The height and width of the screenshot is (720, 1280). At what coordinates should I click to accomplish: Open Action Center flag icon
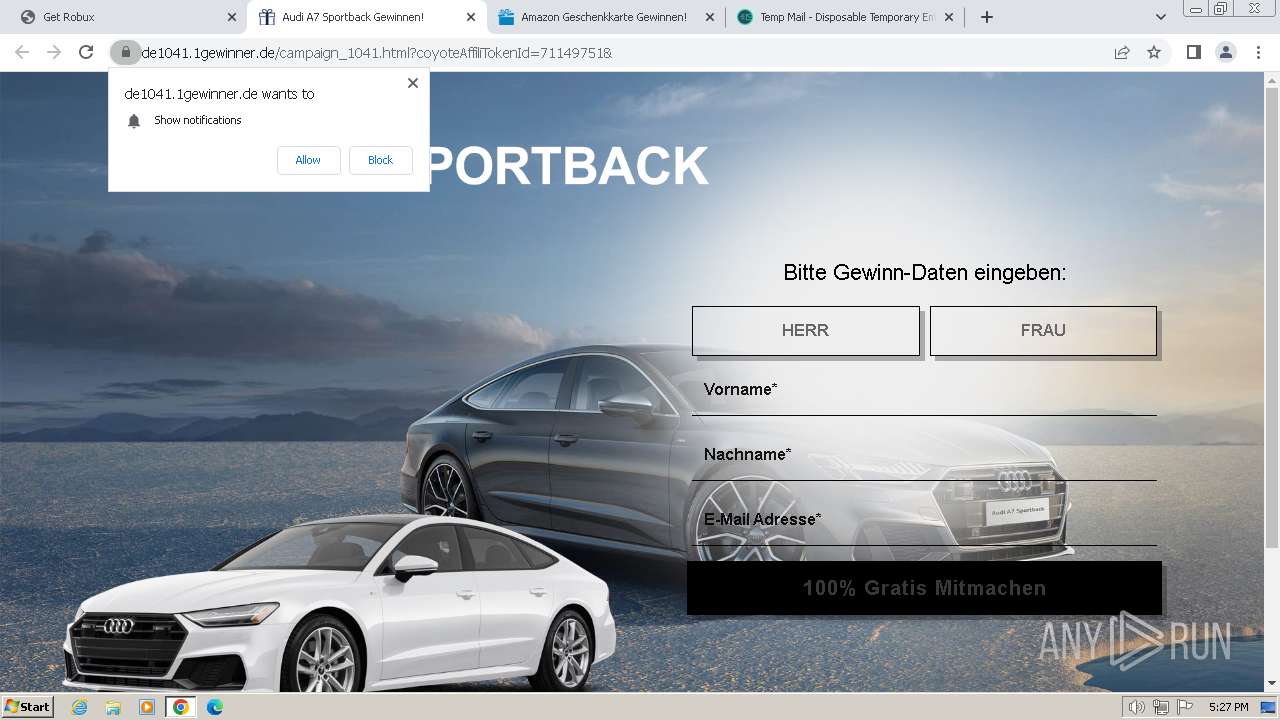click(1185, 707)
